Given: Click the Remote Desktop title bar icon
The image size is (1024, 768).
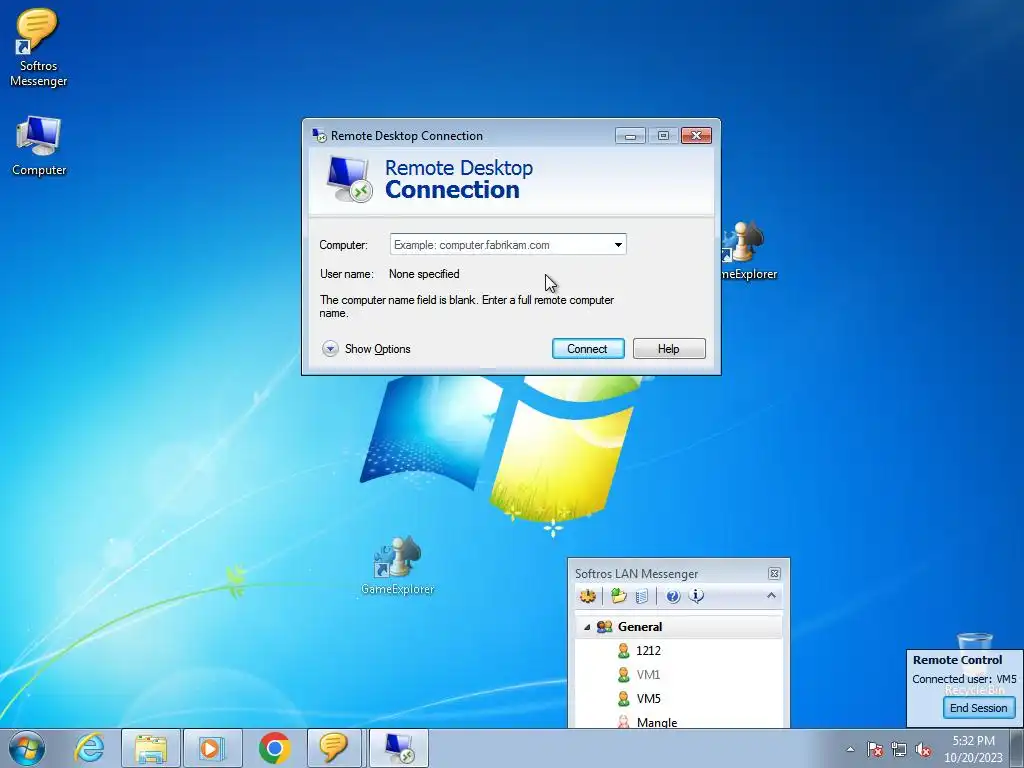Looking at the screenshot, I should point(319,135).
